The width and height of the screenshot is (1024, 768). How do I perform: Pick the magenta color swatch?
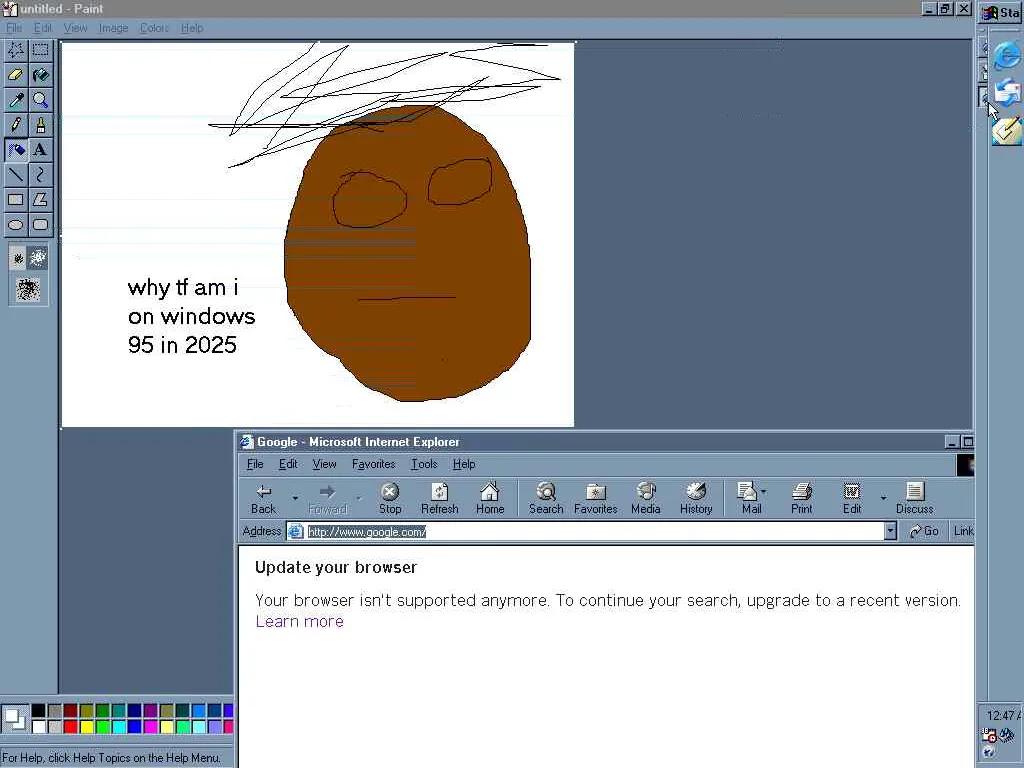click(x=150, y=726)
